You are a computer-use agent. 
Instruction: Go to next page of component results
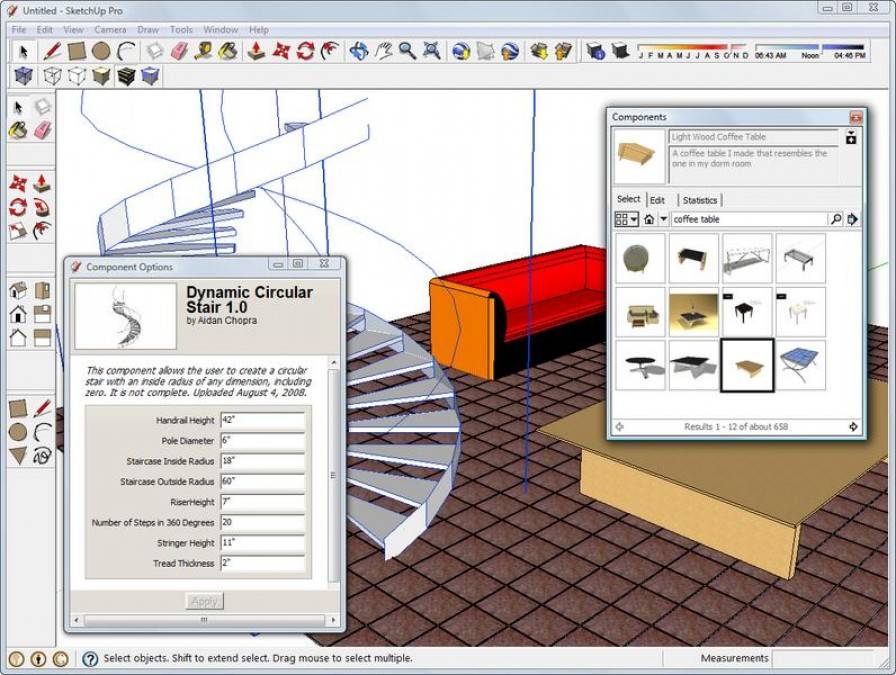(x=853, y=427)
